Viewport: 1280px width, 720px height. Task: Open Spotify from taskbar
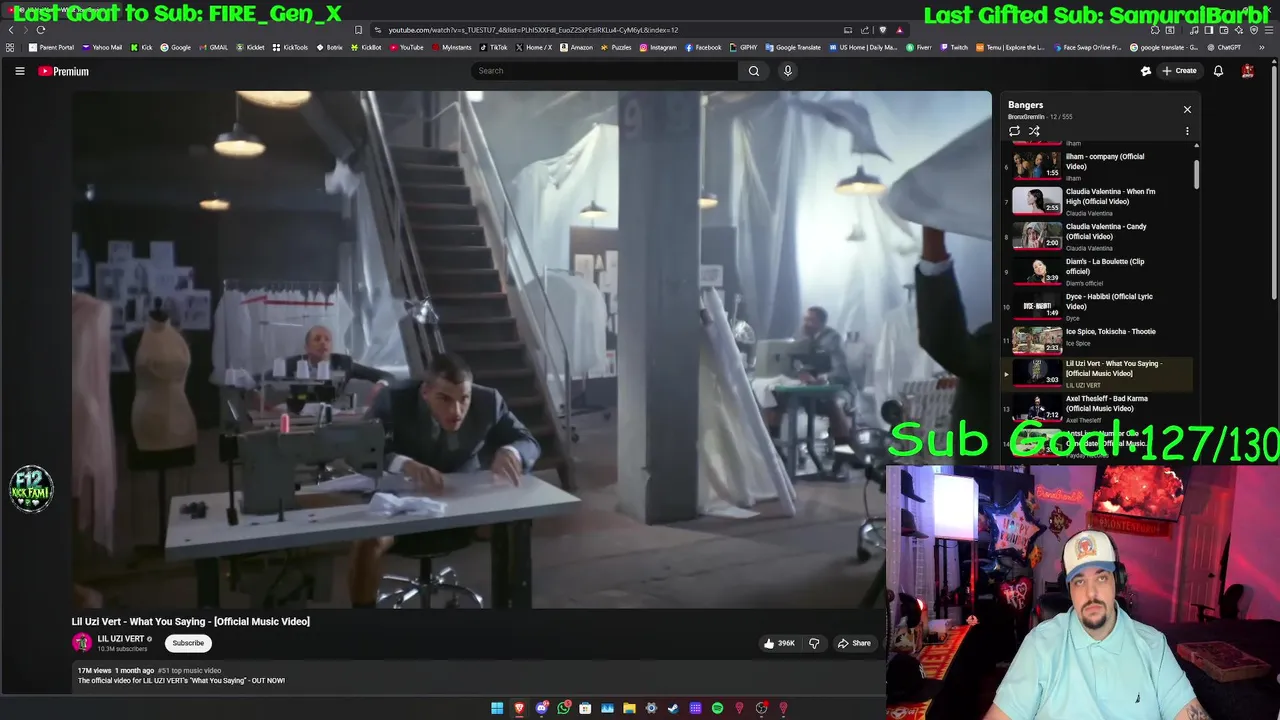point(717,708)
